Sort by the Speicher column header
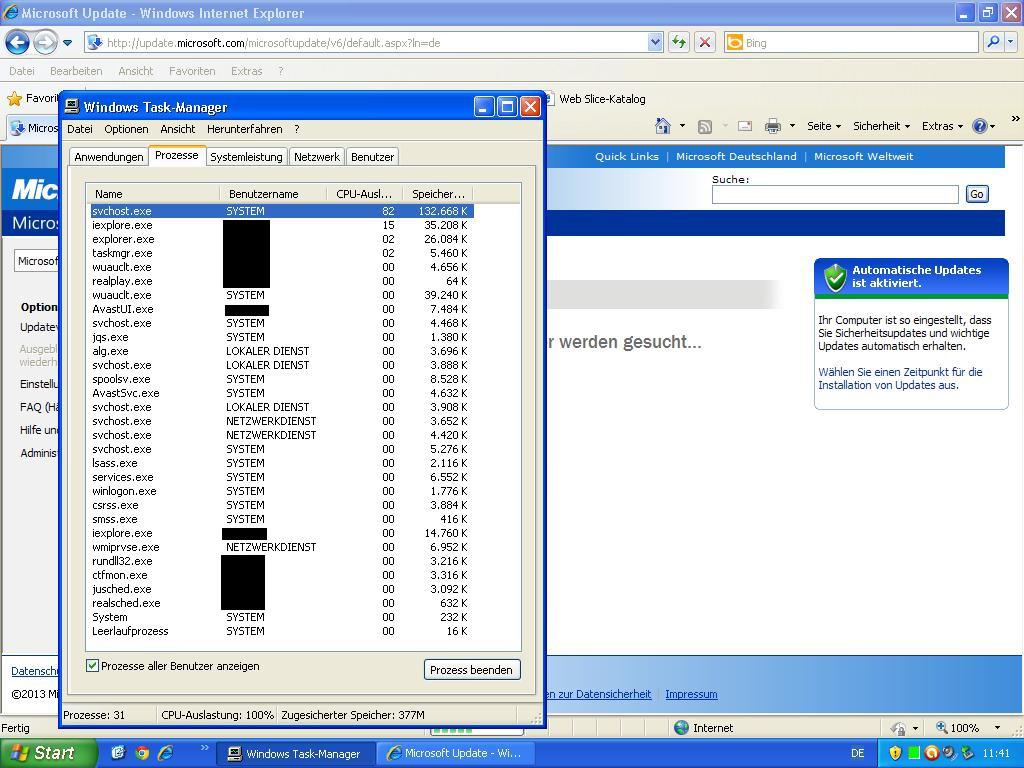Screen dimensions: 1024x768 click(438, 194)
